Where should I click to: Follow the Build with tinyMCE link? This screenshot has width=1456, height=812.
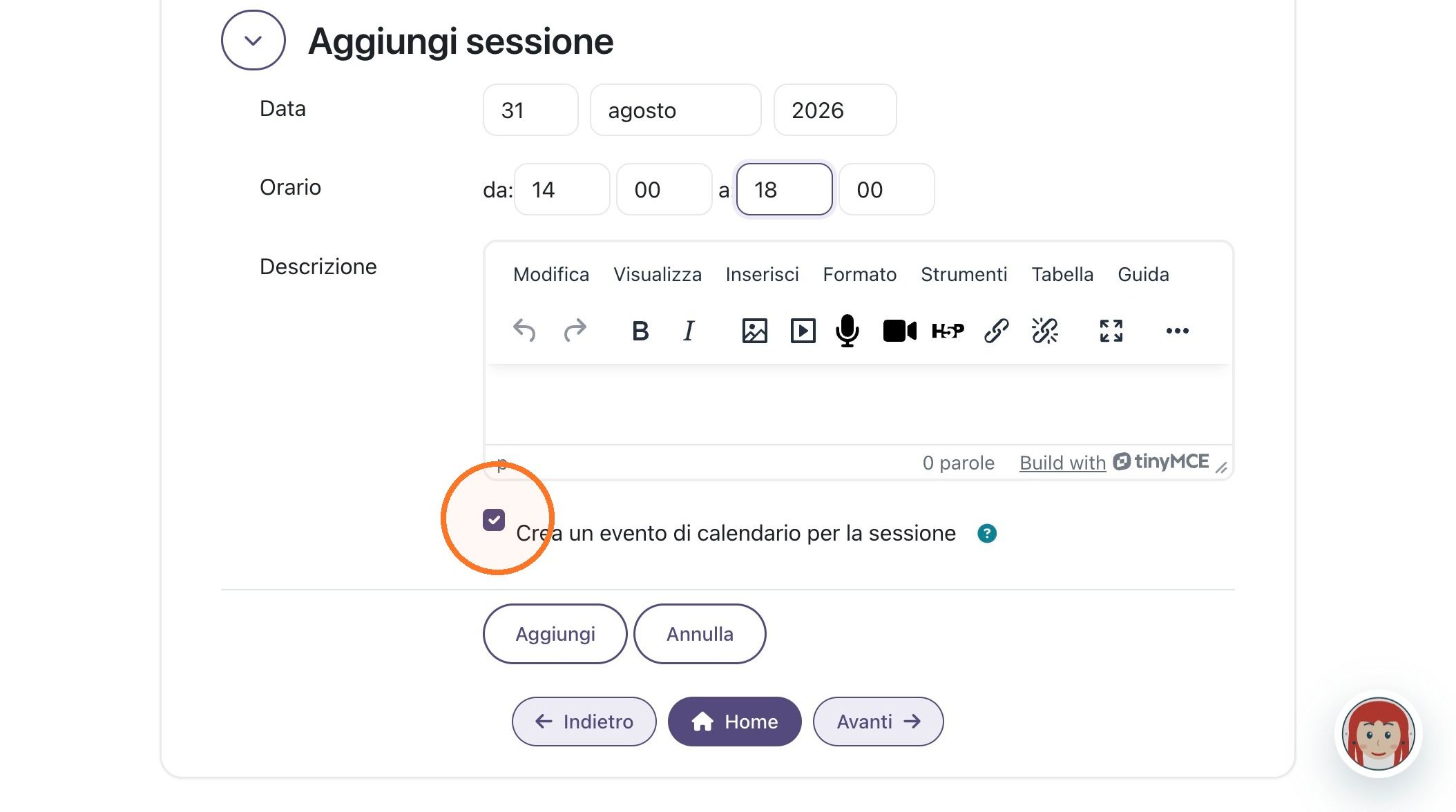coord(1114,462)
